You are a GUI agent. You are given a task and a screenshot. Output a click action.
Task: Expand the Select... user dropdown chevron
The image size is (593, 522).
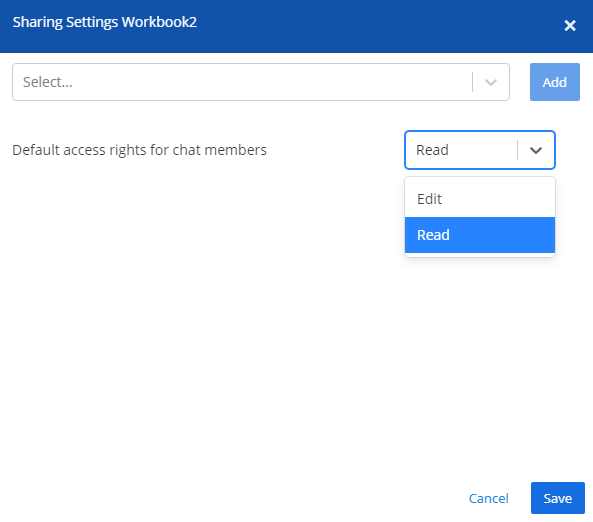[491, 82]
